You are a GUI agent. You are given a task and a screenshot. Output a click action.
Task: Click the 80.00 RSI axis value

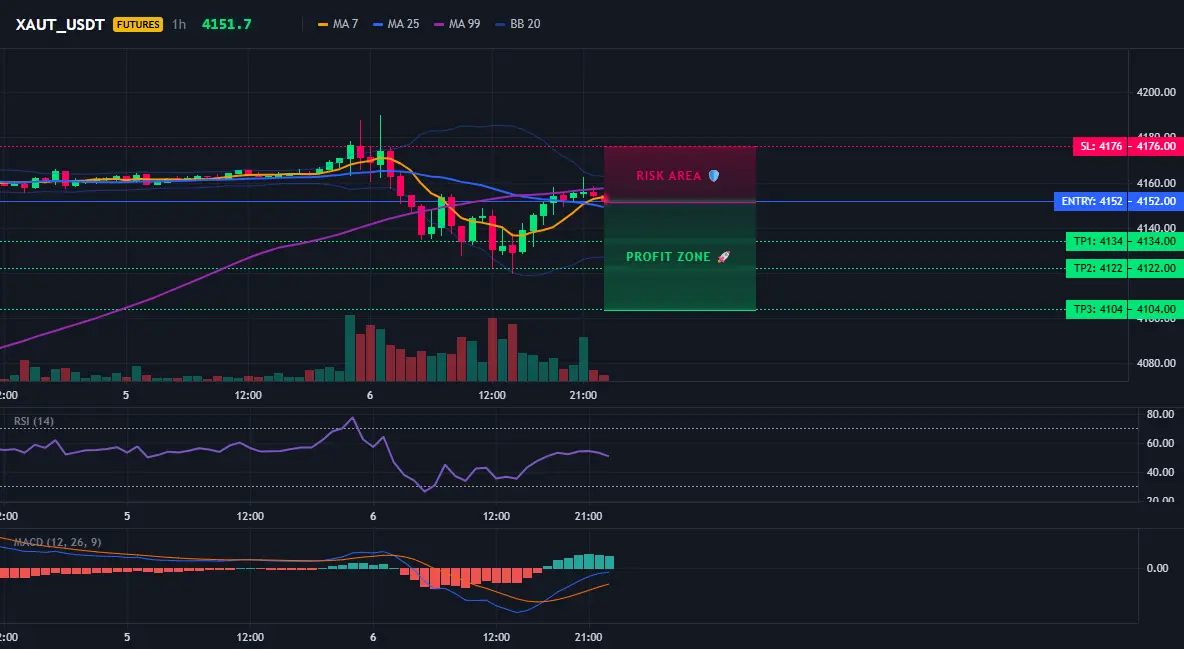(x=1160, y=414)
